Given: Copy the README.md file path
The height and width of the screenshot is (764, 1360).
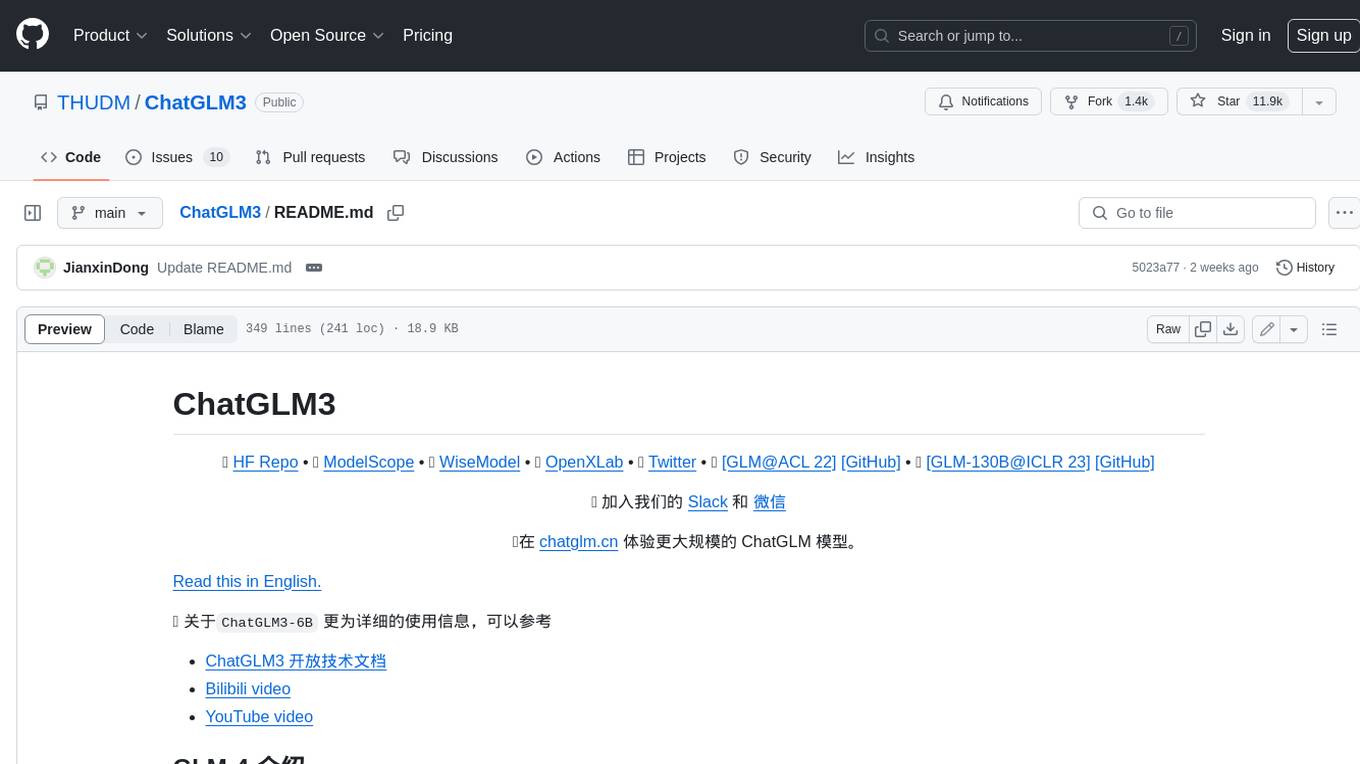Looking at the screenshot, I should [x=396, y=213].
